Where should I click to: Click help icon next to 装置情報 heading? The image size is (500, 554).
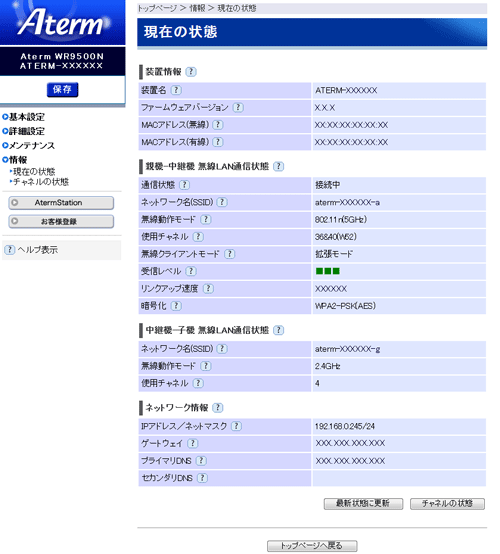click(191, 72)
